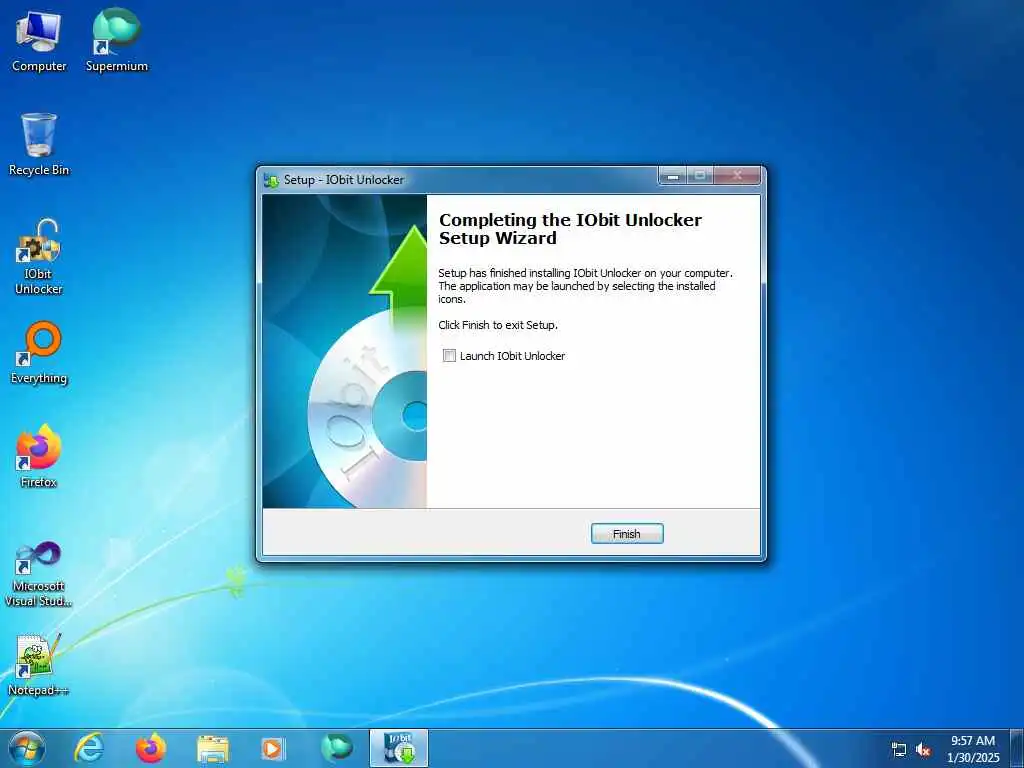Click the IObit setup taskbar button

click(x=399, y=748)
